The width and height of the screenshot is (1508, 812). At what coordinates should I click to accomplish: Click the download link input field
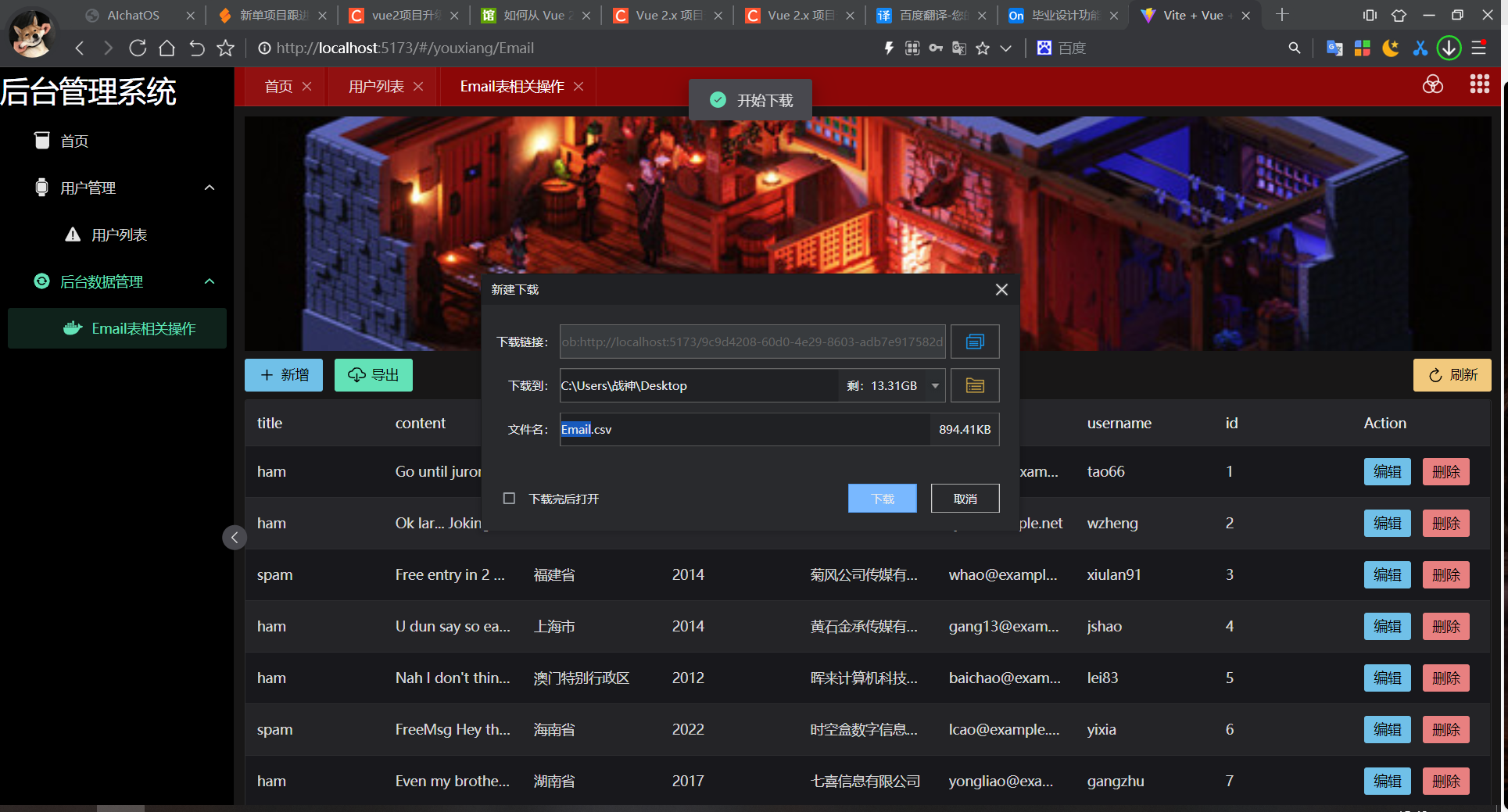pyautogui.click(x=752, y=342)
